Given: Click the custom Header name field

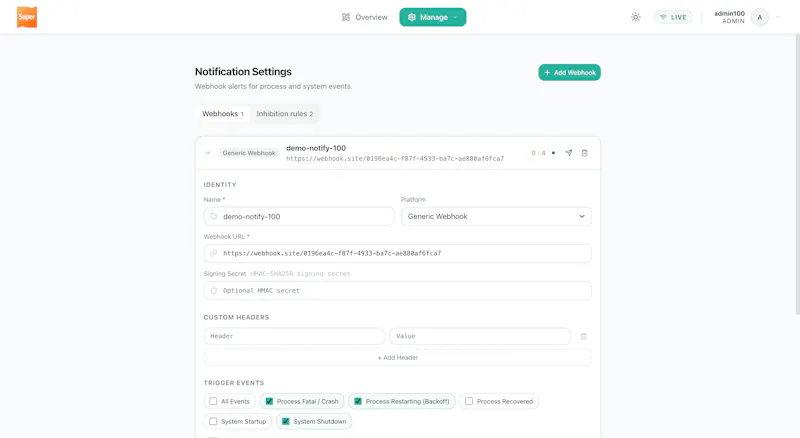Looking at the screenshot, I should (x=294, y=336).
